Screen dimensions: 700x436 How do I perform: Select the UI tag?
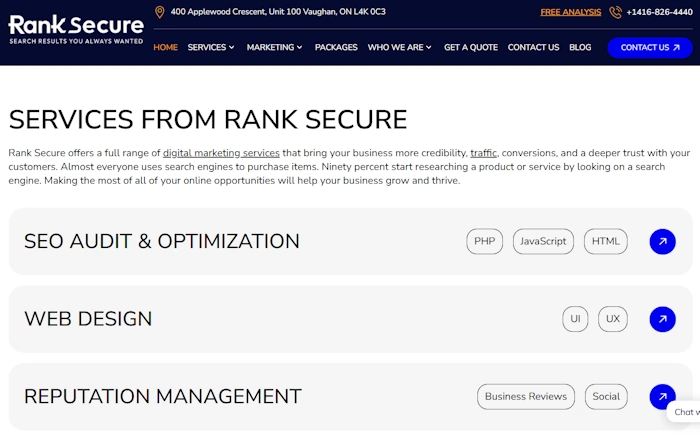[x=575, y=319]
